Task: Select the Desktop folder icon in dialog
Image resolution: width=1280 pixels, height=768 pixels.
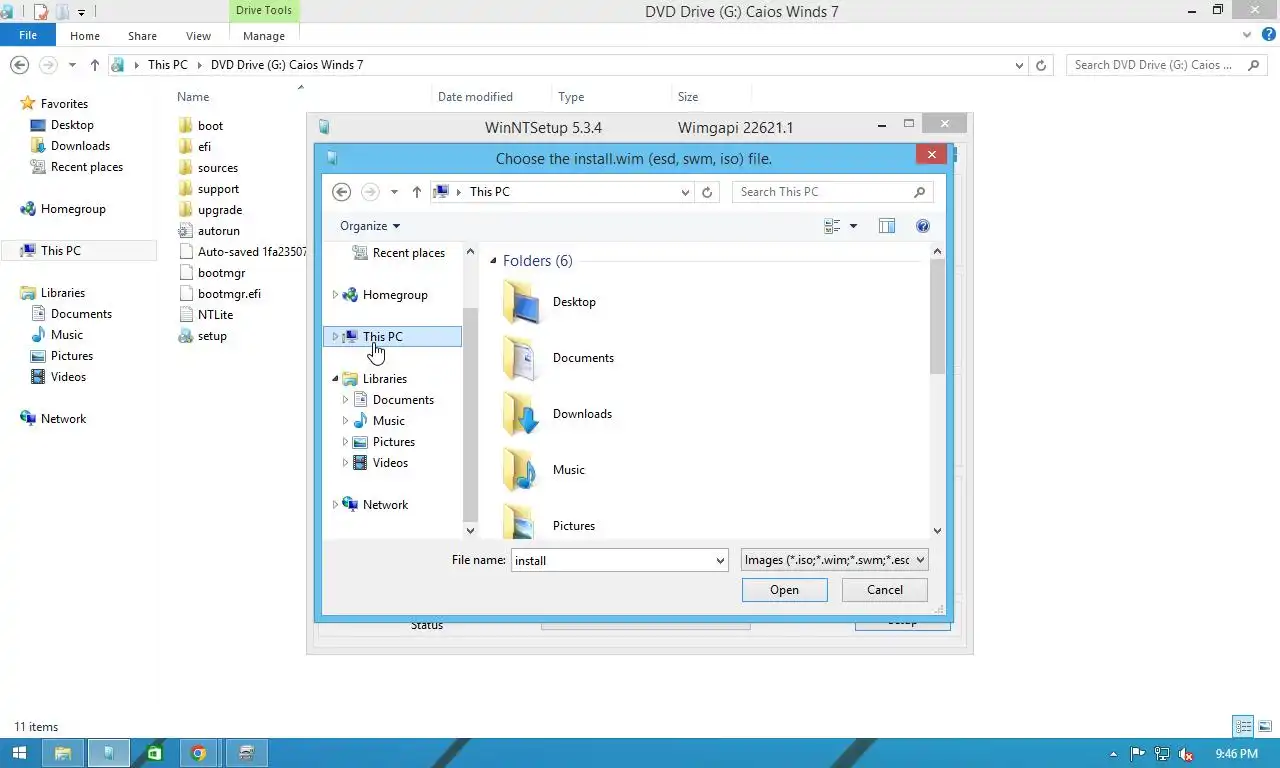Action: (x=521, y=302)
